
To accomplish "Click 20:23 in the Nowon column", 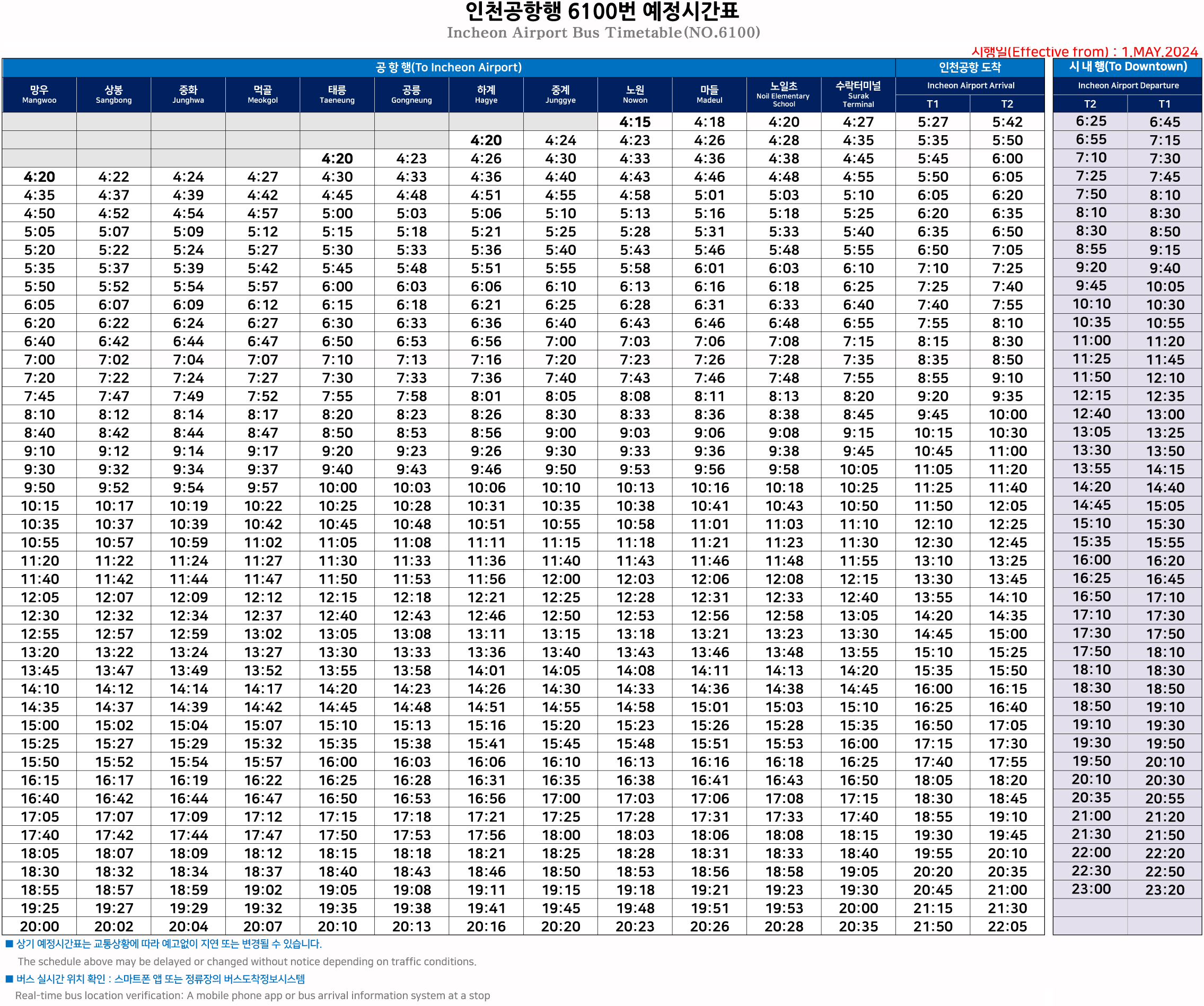I will (635, 927).
